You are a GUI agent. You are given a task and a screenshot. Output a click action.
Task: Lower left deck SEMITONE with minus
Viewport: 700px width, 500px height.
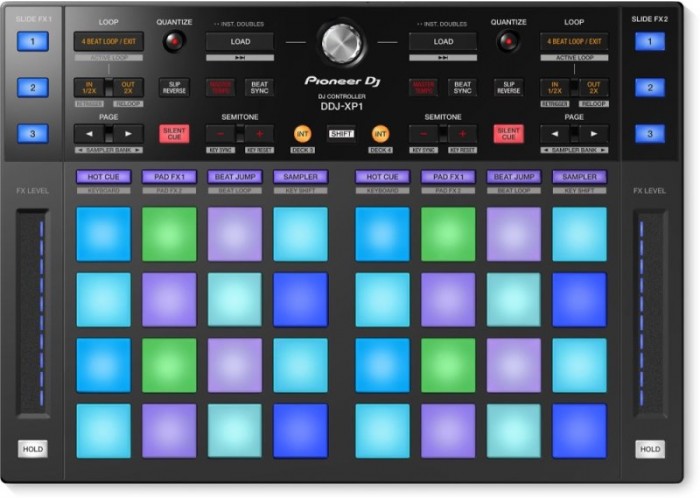click(221, 133)
